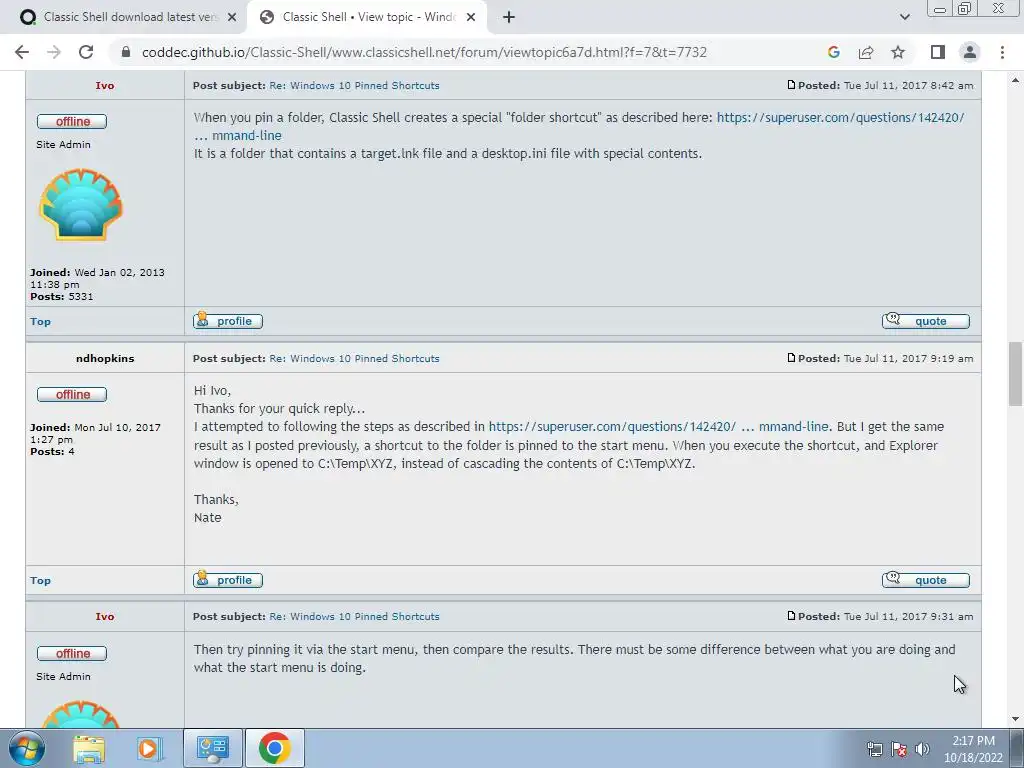1024x768 pixels.
Task: Click the scrollbar down arrow
Action: point(1015,719)
